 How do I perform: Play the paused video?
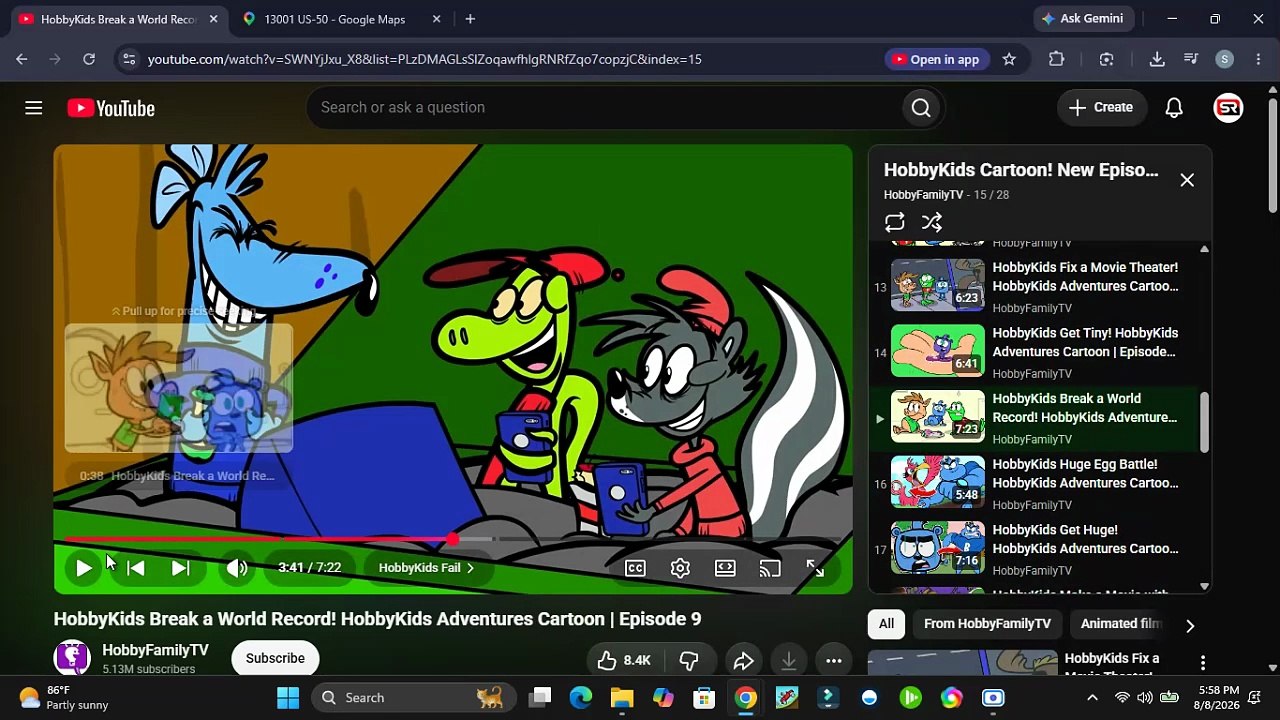[x=83, y=568]
